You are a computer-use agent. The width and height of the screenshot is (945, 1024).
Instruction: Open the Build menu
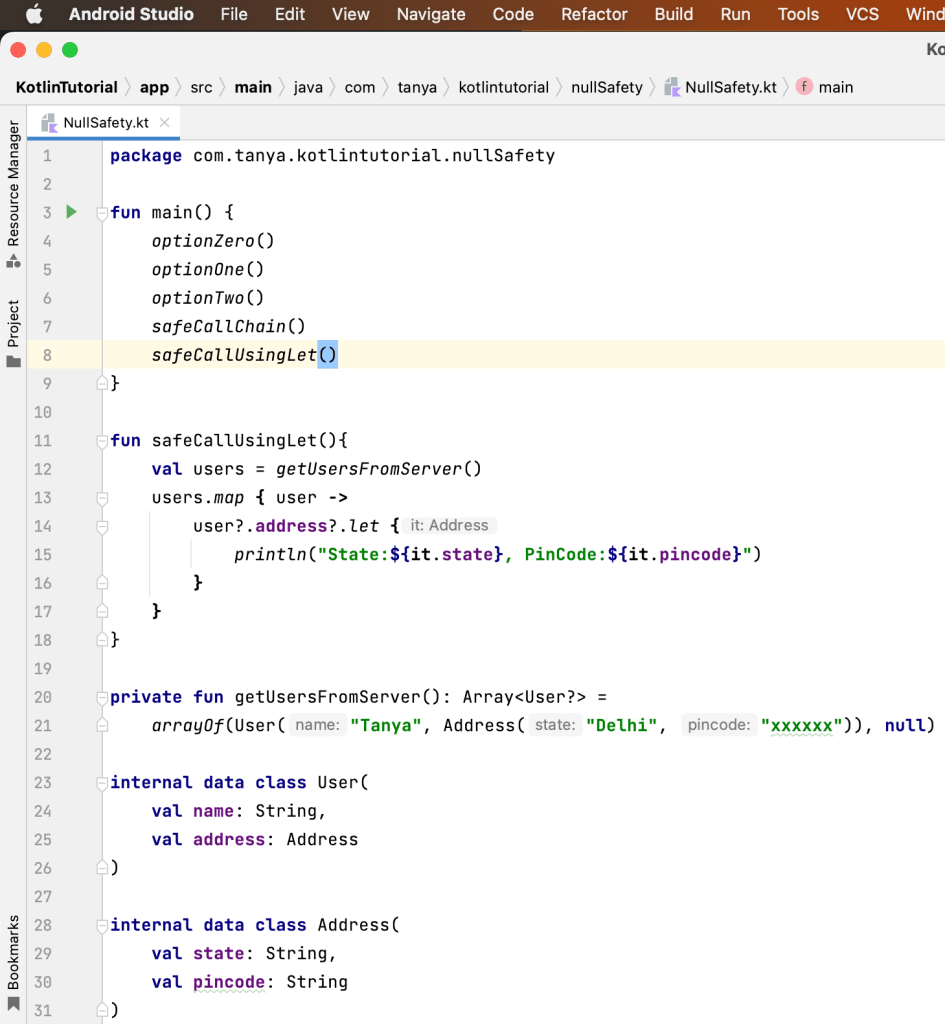point(673,14)
